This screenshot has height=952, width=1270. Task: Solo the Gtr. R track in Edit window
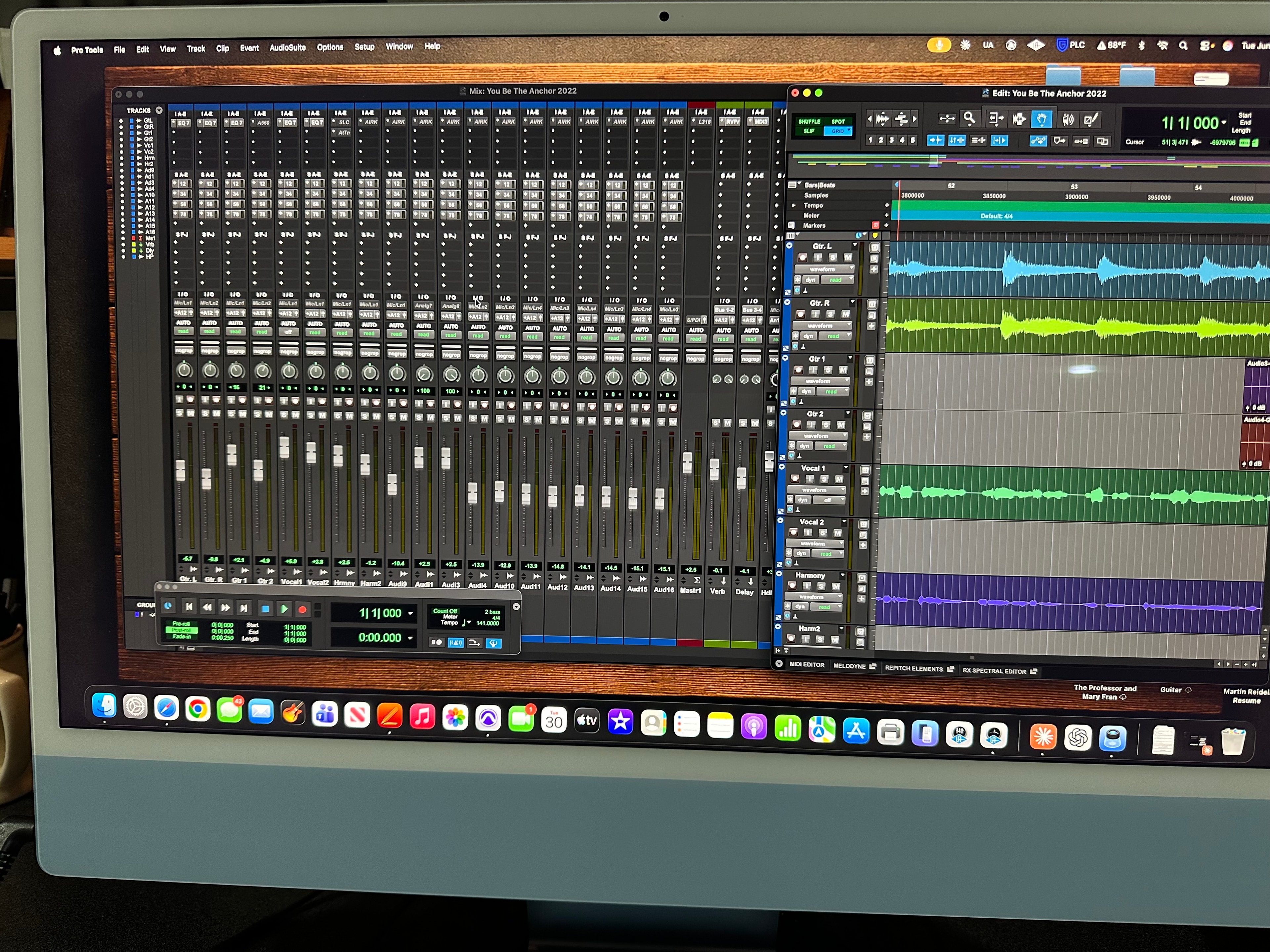coord(830,314)
